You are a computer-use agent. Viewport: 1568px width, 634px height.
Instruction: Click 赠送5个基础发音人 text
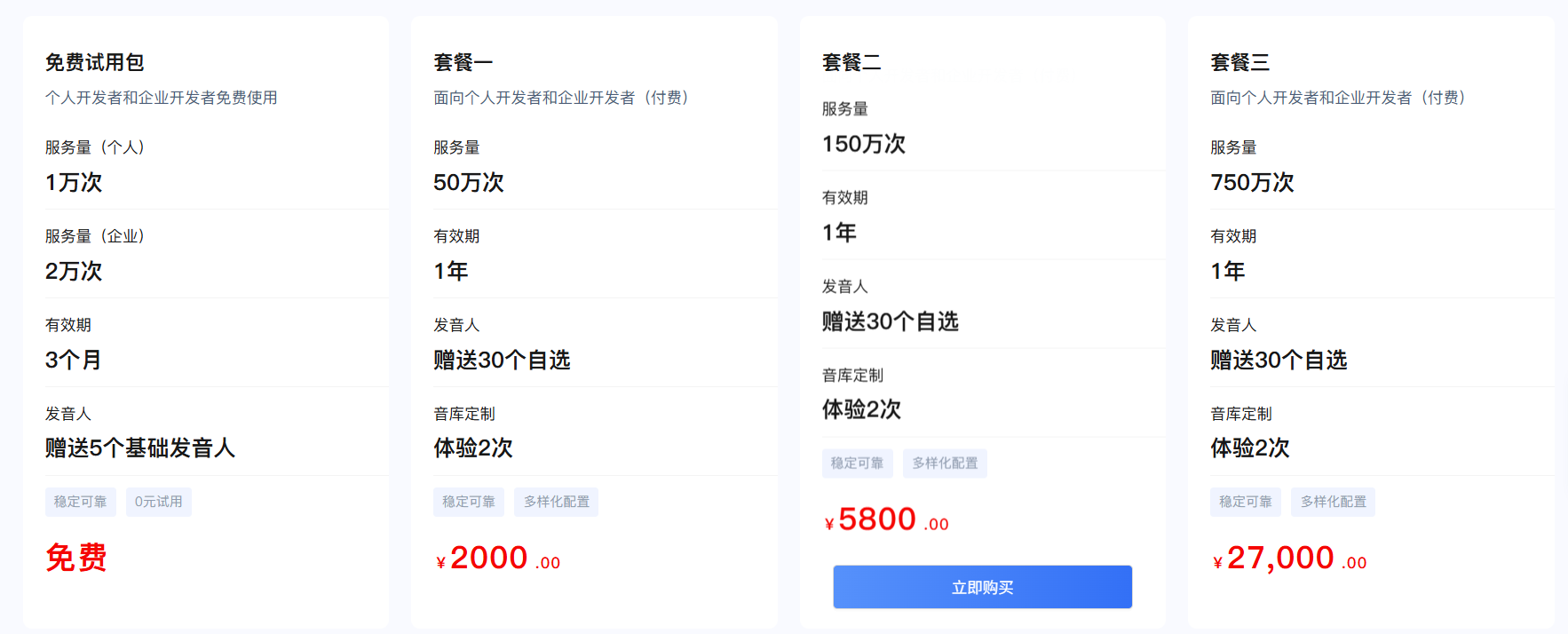[140, 448]
